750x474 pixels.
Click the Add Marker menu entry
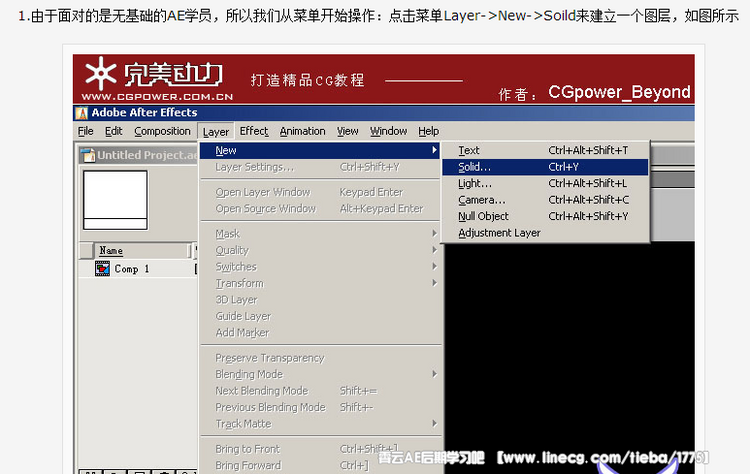click(x=320, y=333)
